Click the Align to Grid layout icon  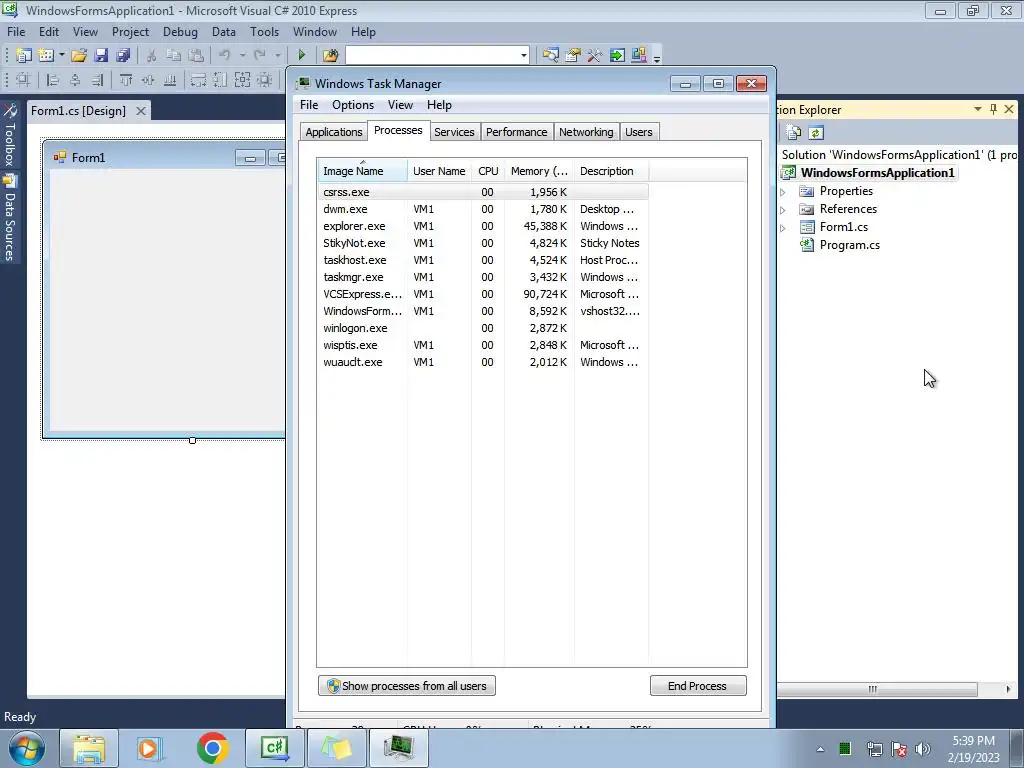coord(23,80)
